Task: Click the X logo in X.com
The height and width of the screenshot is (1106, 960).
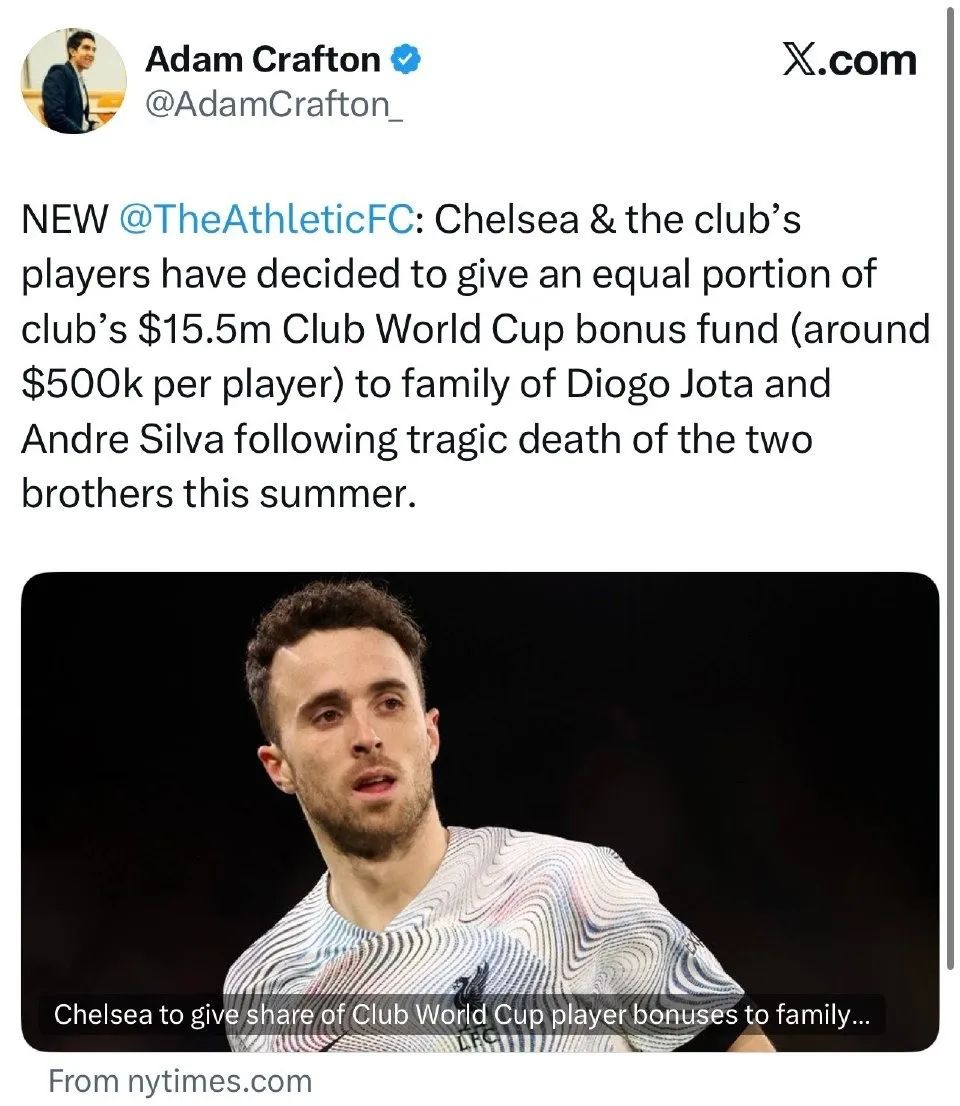Action: click(x=798, y=60)
